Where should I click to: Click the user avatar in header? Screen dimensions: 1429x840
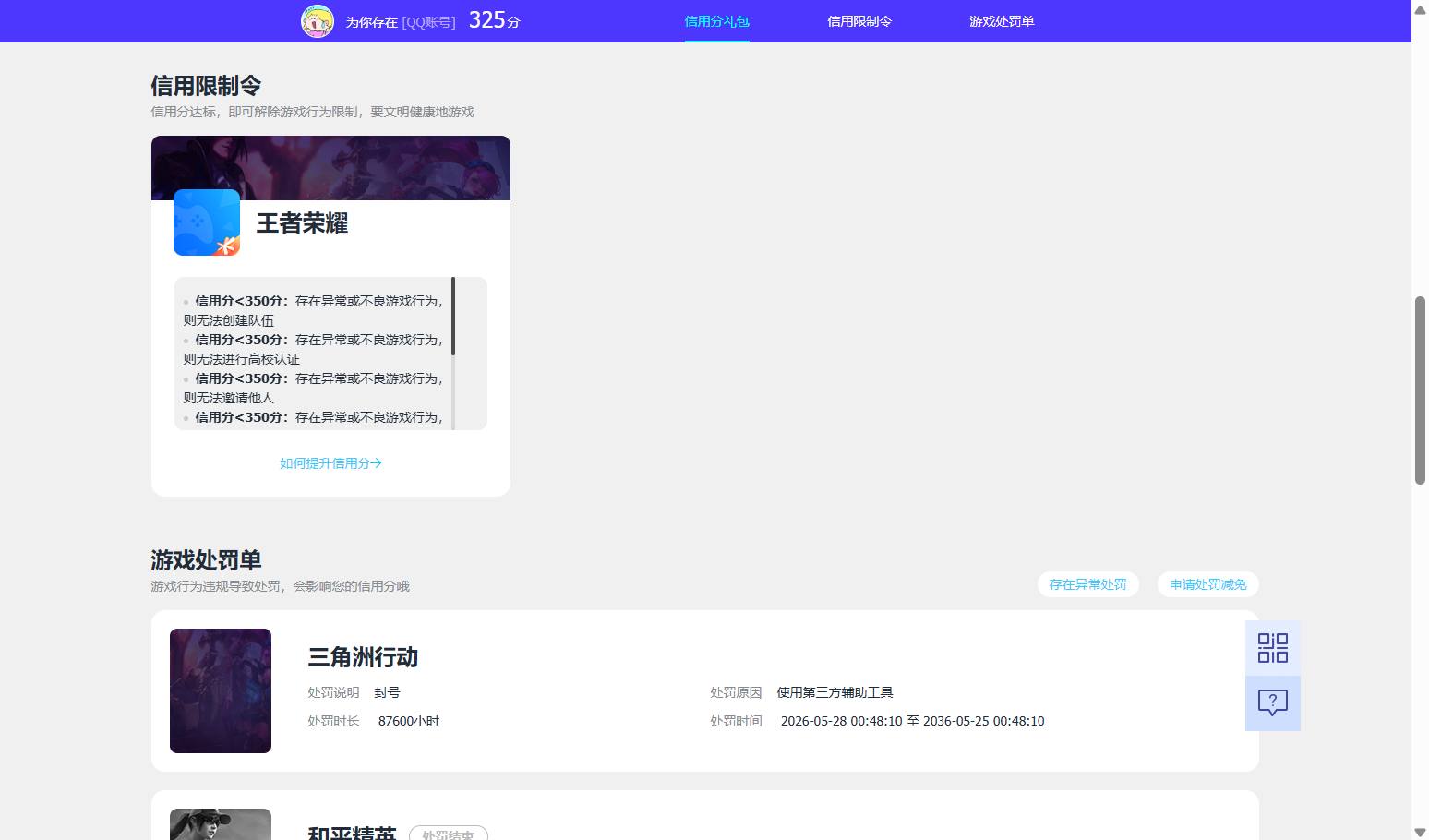[318, 20]
